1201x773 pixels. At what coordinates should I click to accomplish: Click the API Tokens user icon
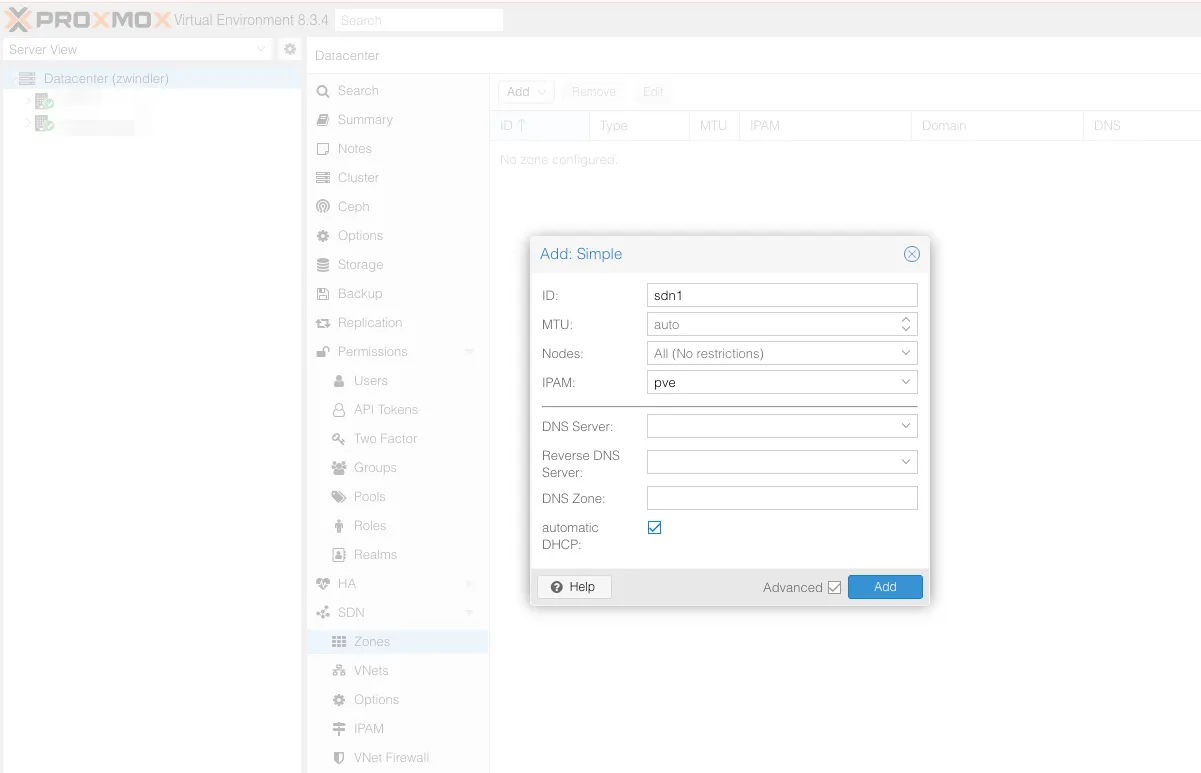pyautogui.click(x=339, y=410)
